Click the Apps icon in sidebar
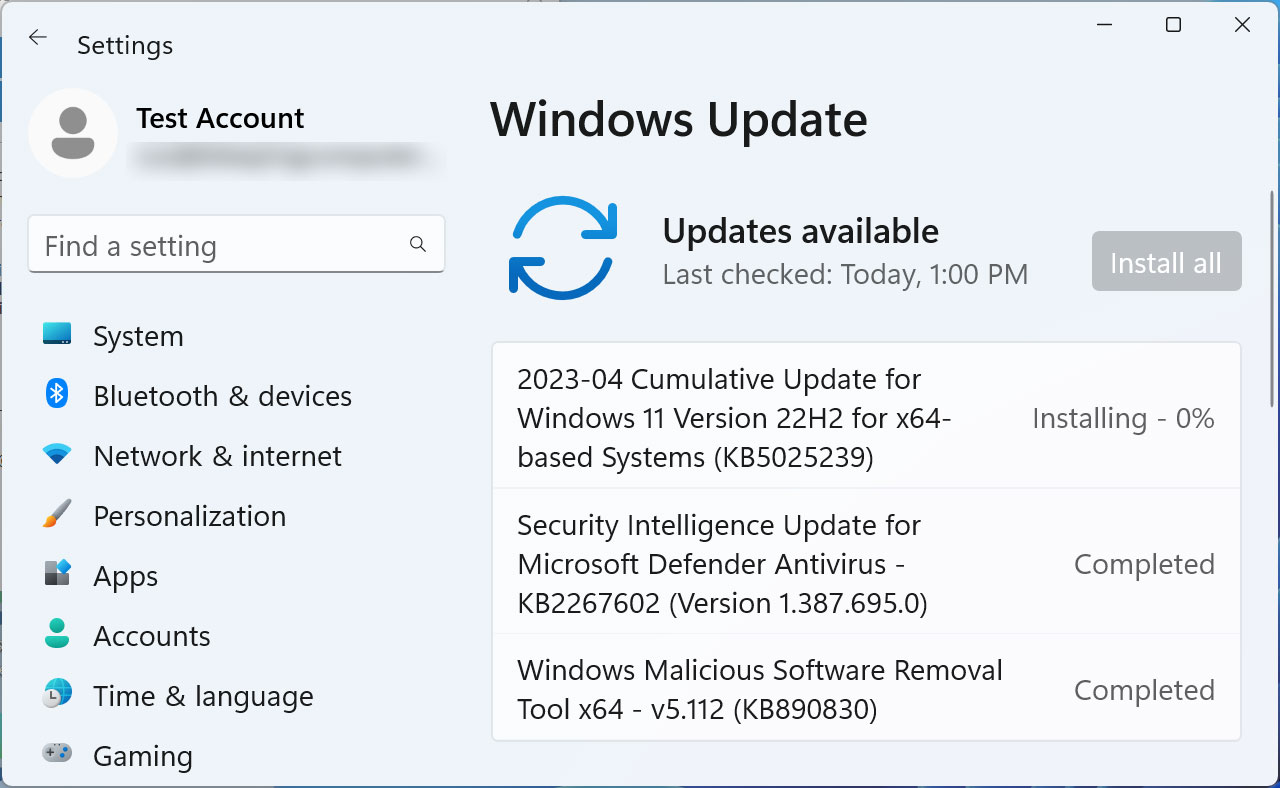The height and width of the screenshot is (788, 1280). 57,573
